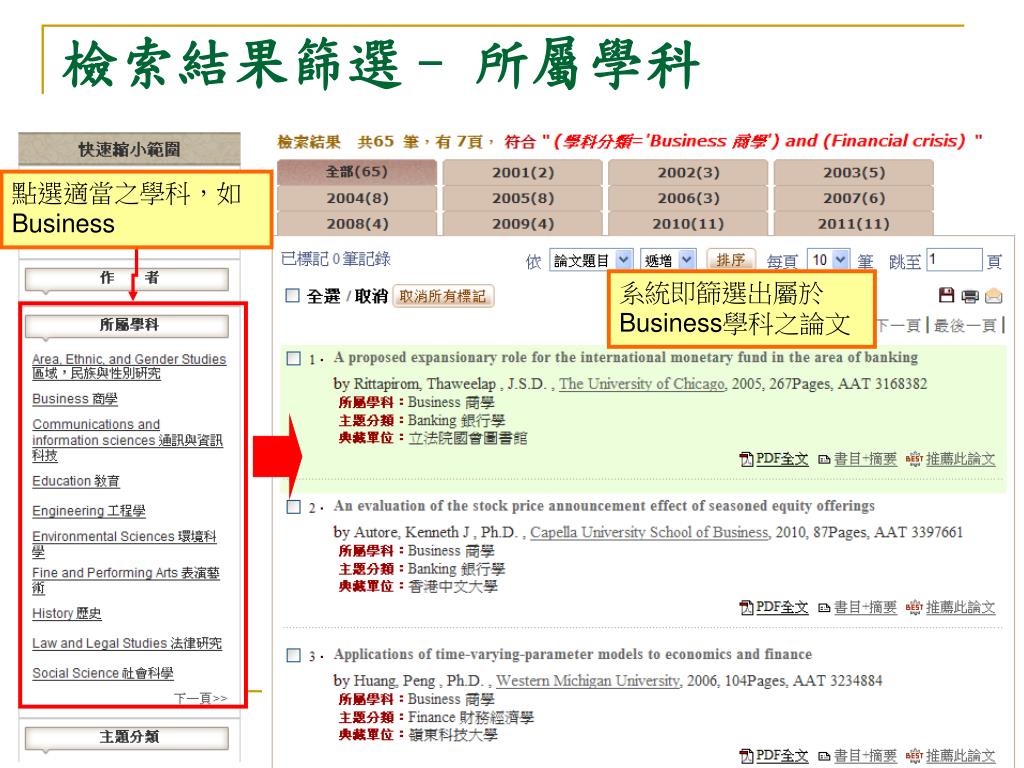
Task: Click 下一頁>> in discipline list
Action: pos(201,698)
